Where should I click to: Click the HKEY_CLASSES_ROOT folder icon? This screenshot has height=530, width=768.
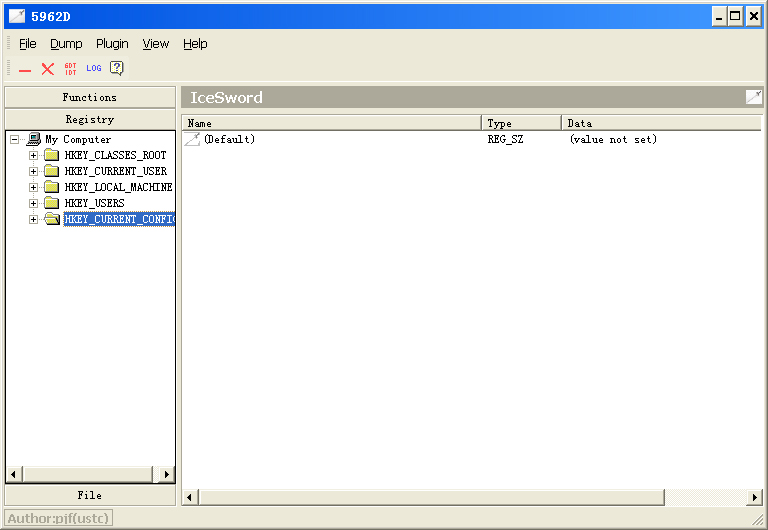point(51,155)
